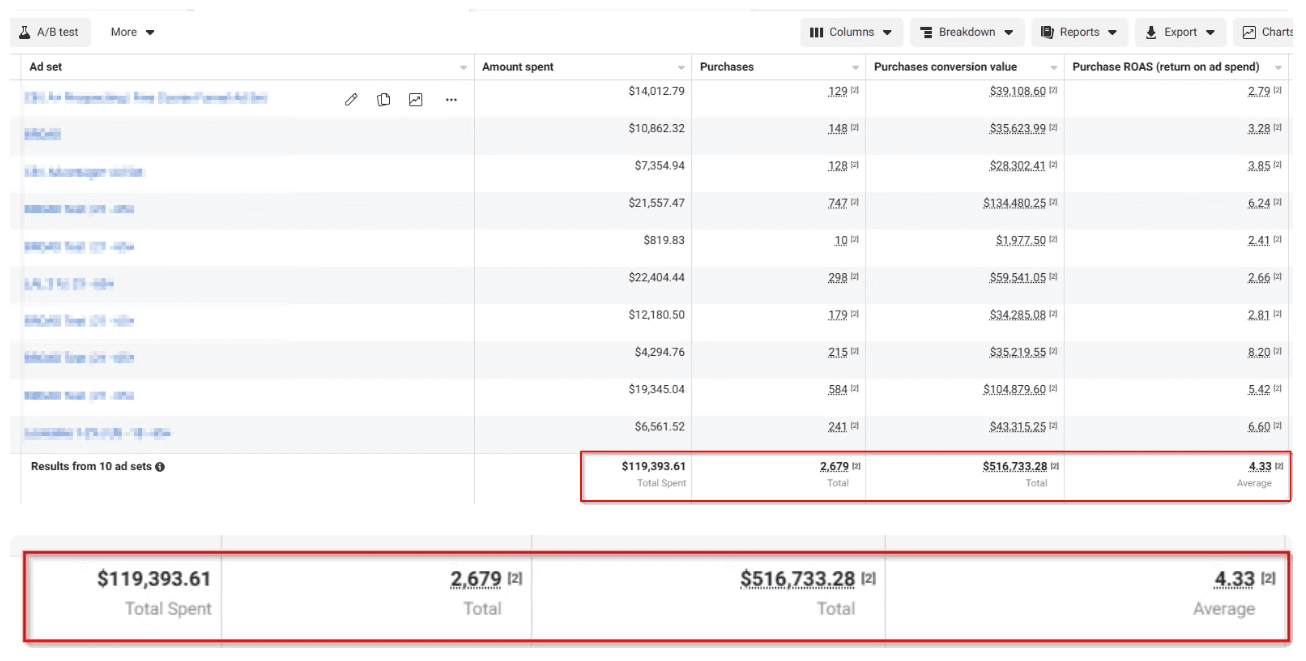Click the $134,480.25 conversion value
The image size is (1306, 661).
coord(1014,203)
